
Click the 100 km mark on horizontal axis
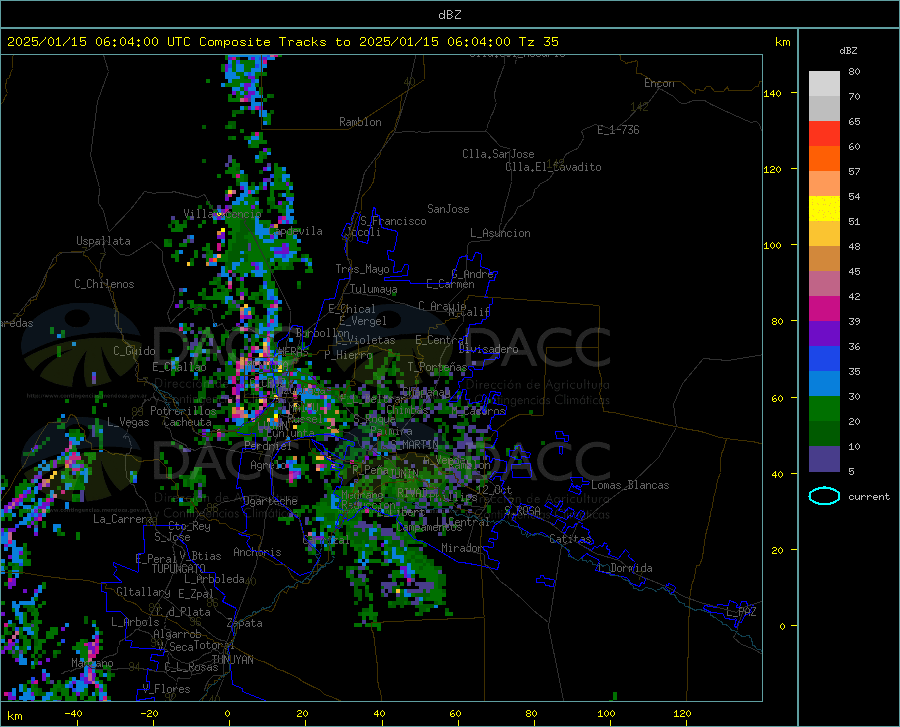click(606, 713)
